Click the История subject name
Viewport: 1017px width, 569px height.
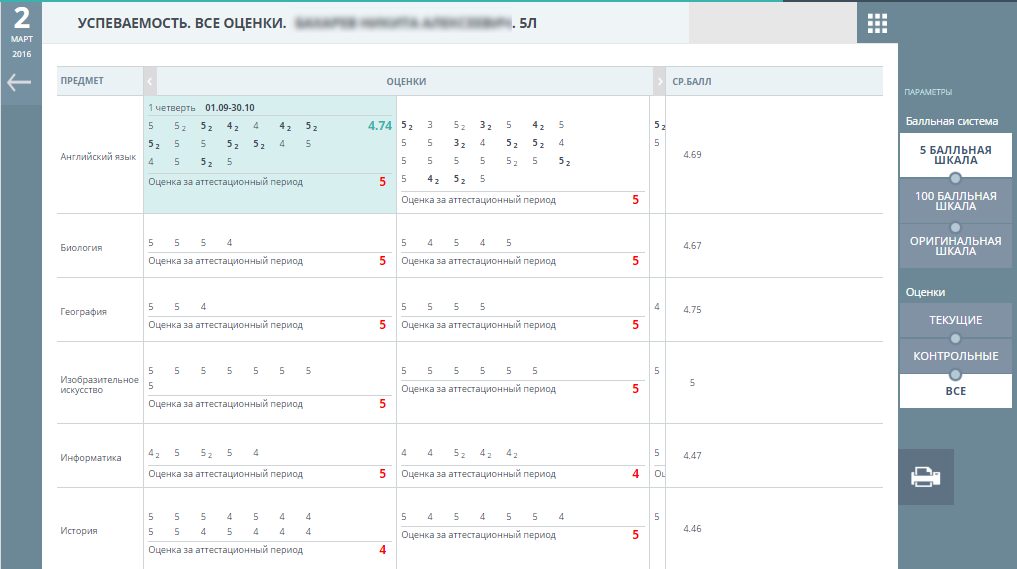79,531
